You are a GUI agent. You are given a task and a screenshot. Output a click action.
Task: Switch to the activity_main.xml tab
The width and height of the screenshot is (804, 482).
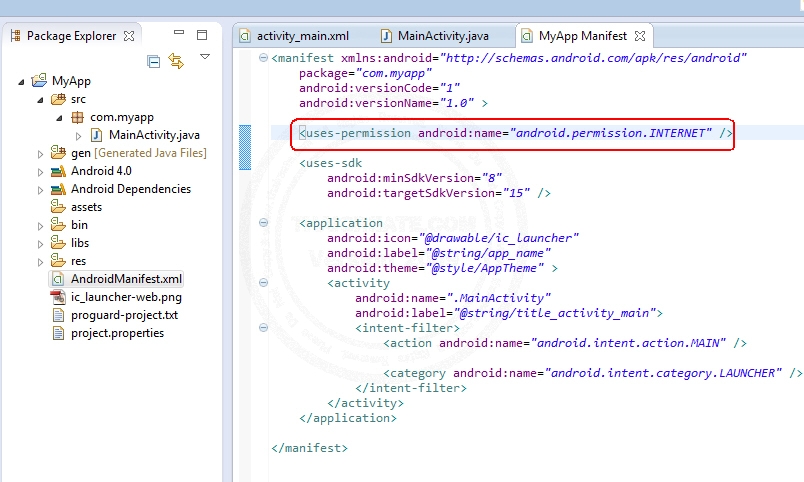298,36
